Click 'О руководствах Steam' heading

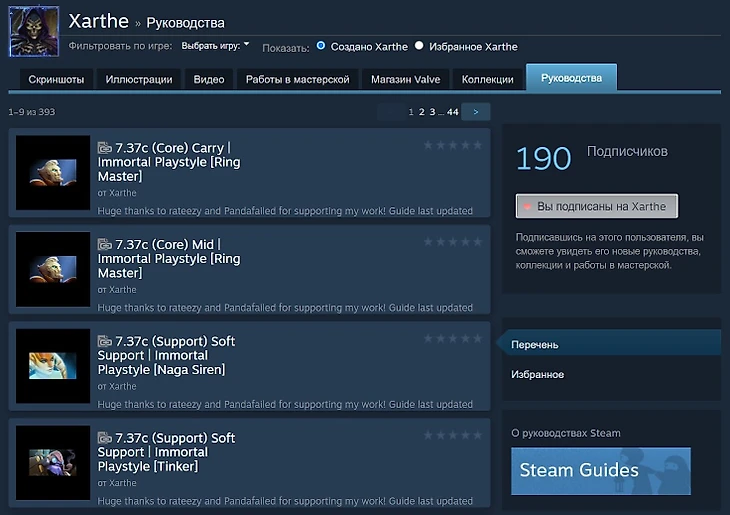[566, 433]
